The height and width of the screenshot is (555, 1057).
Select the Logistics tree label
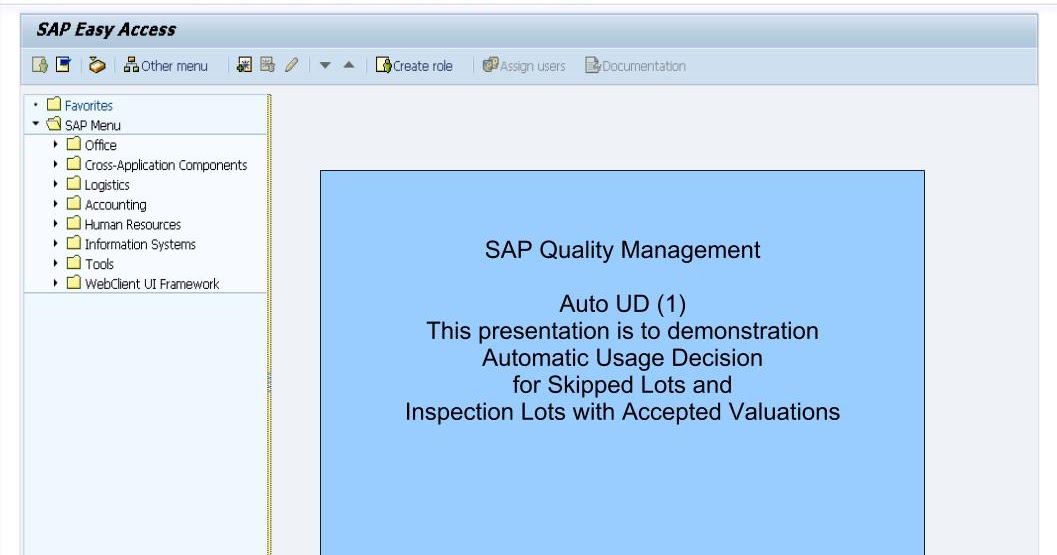[107, 185]
